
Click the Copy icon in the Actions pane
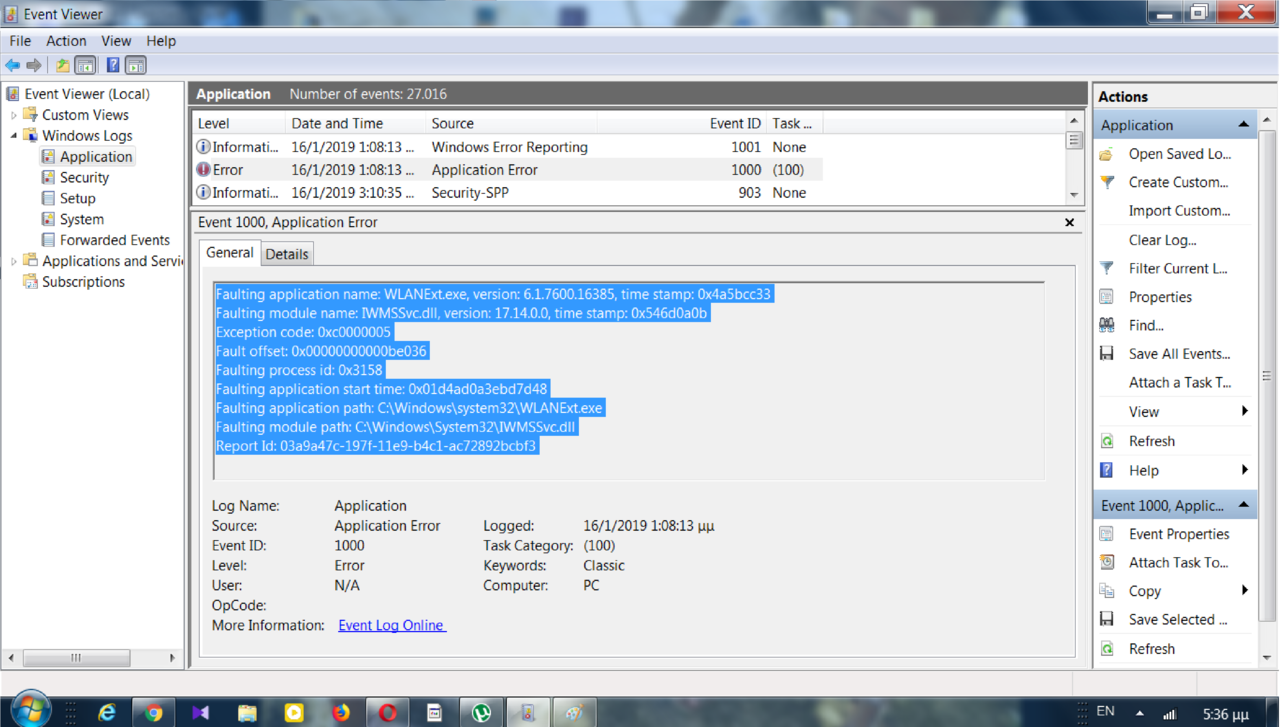(x=1107, y=591)
